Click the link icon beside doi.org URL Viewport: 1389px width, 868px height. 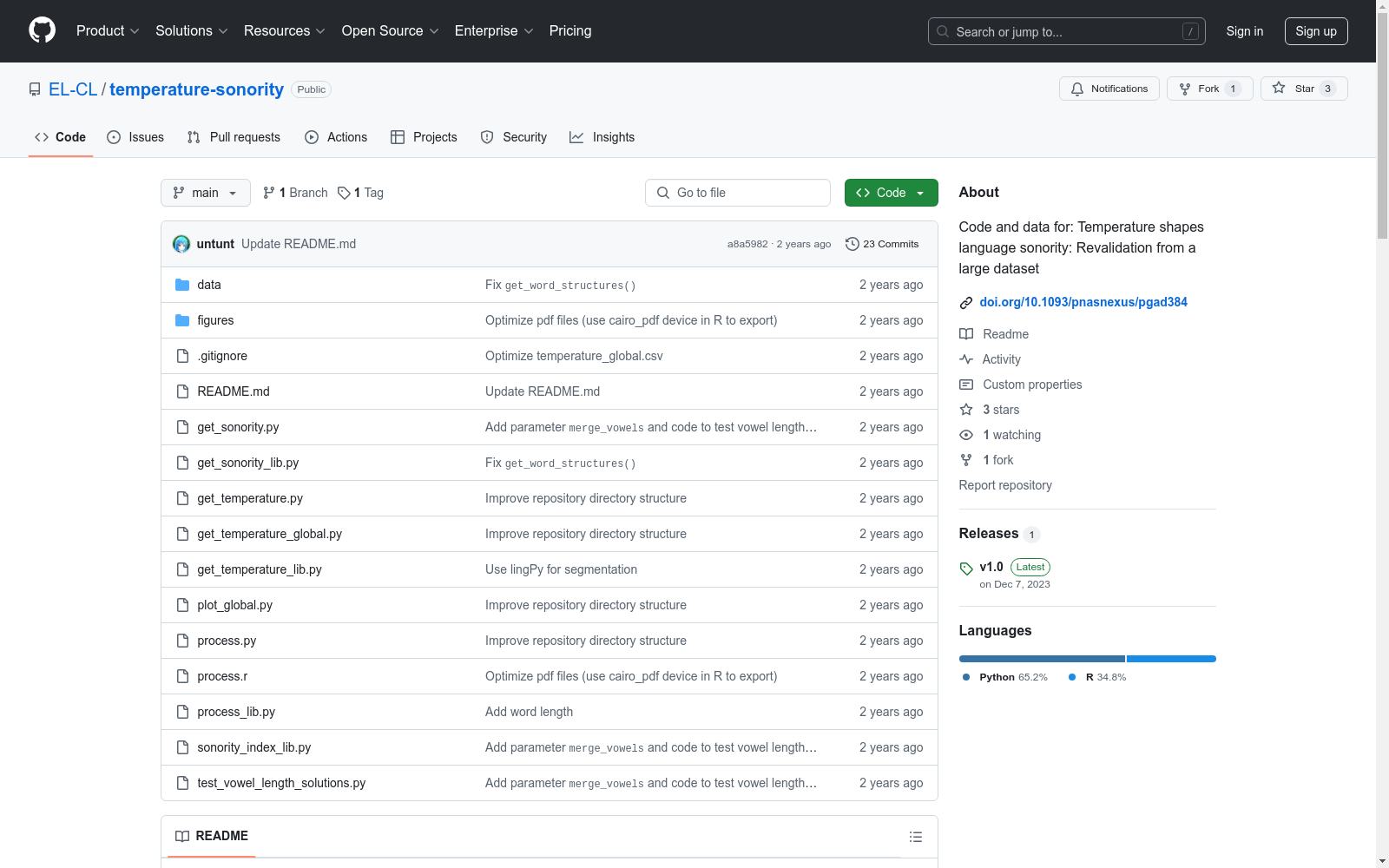point(966,303)
